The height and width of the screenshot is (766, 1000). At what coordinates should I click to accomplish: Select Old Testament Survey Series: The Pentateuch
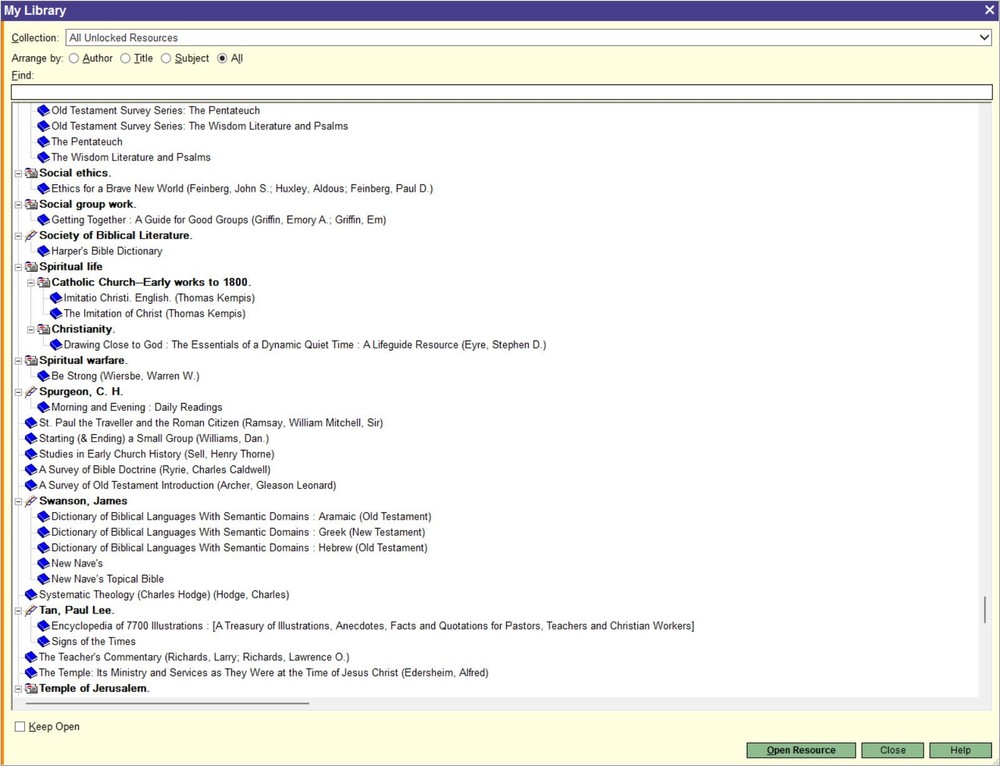pyautogui.click(x=156, y=110)
